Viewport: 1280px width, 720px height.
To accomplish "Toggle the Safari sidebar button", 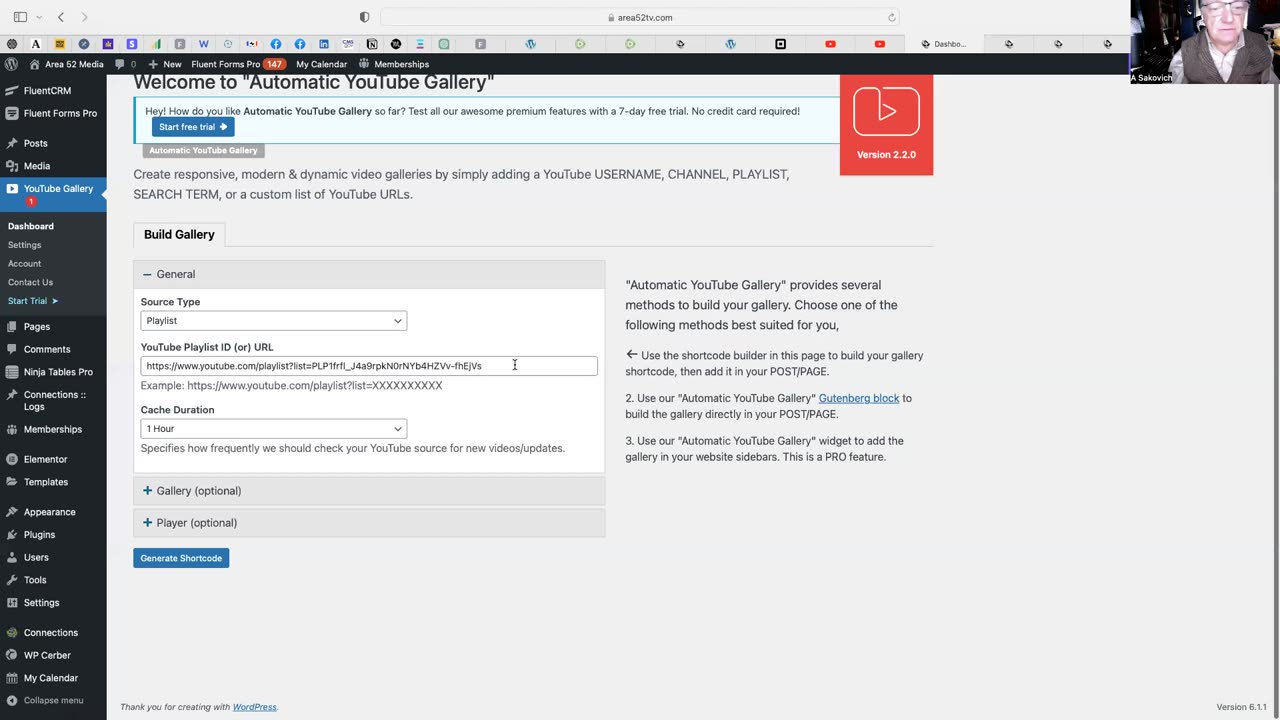I will coord(20,17).
